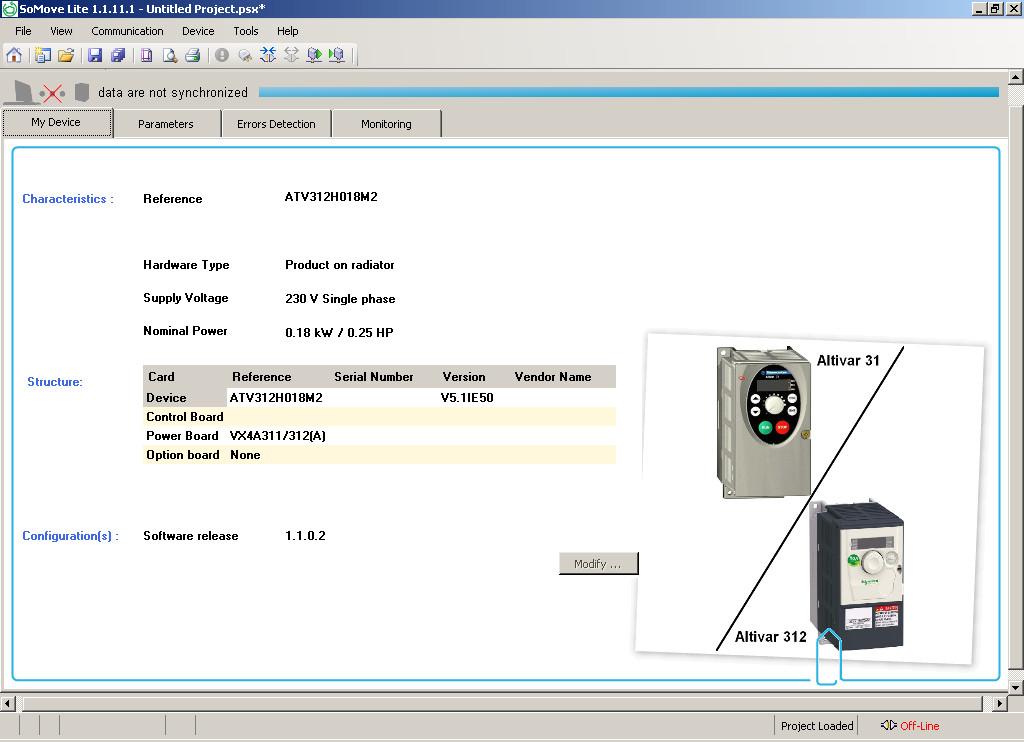Viewport: 1024px width, 742px height.
Task: Click the Altivar 31 drive image
Action: pos(764,421)
